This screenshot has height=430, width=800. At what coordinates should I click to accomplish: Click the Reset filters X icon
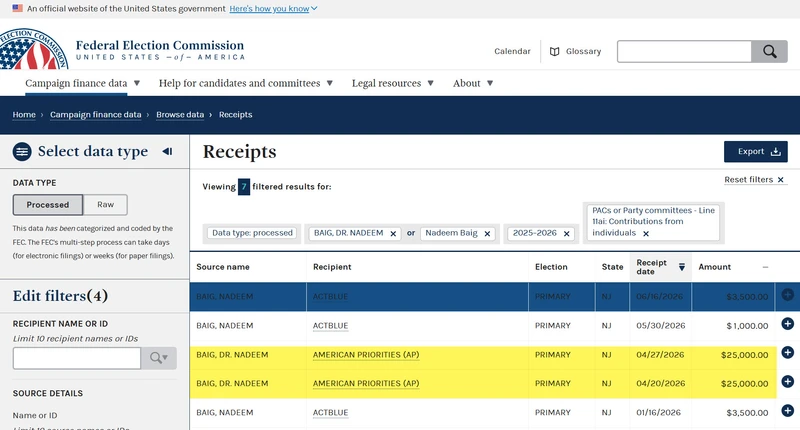[781, 180]
